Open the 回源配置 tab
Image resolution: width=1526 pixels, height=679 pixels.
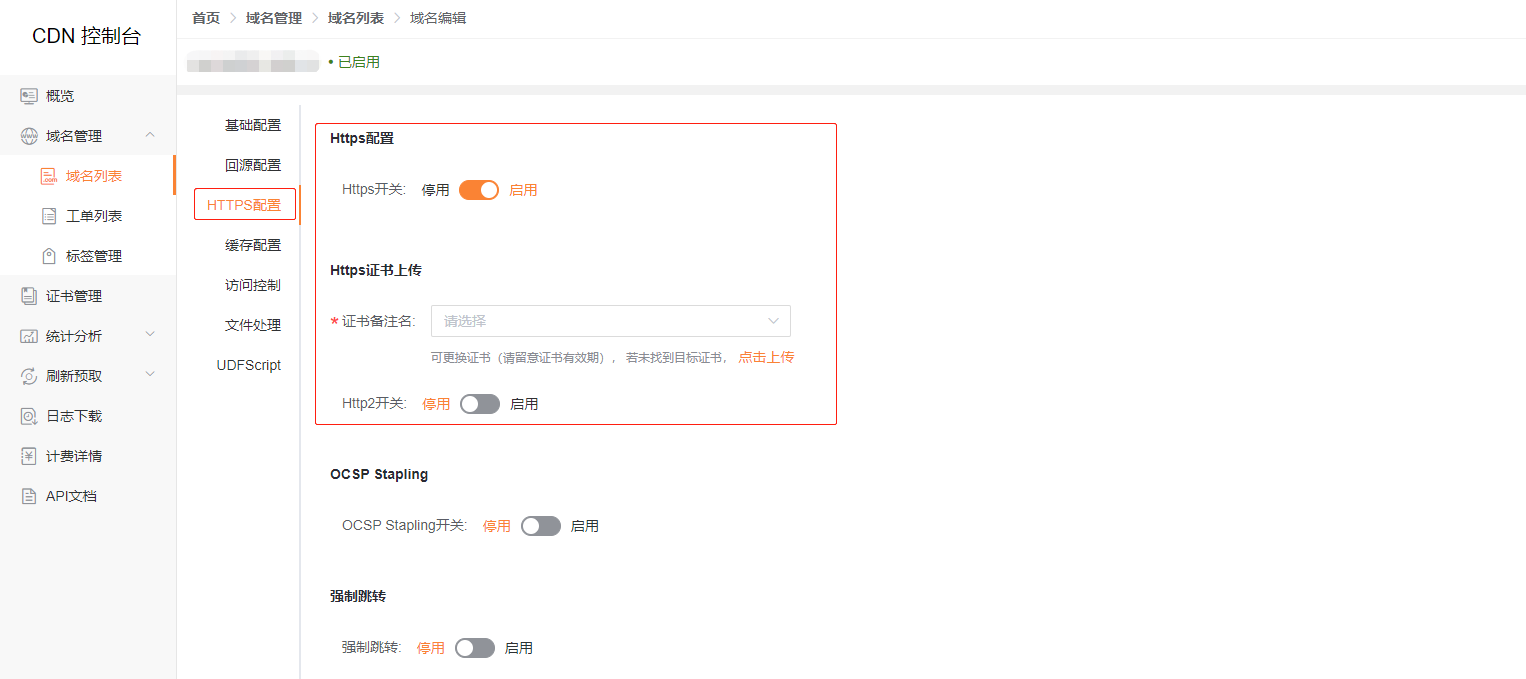[x=253, y=165]
